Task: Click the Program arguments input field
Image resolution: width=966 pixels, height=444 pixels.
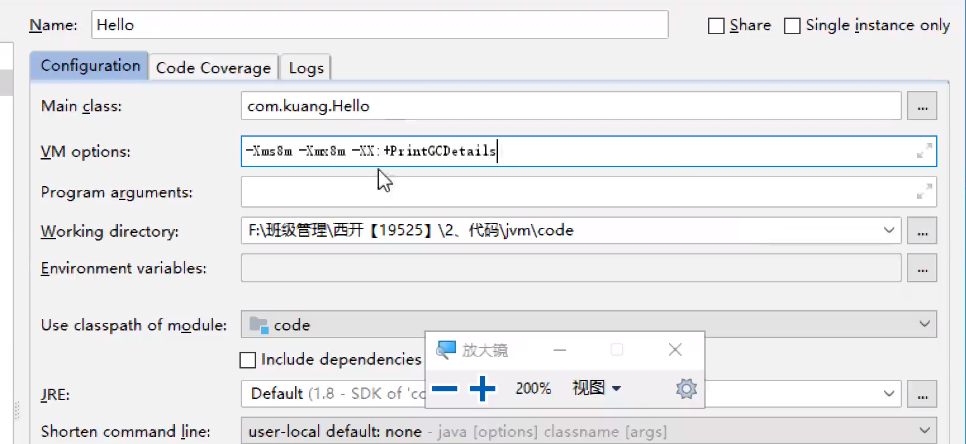Action: point(588,192)
